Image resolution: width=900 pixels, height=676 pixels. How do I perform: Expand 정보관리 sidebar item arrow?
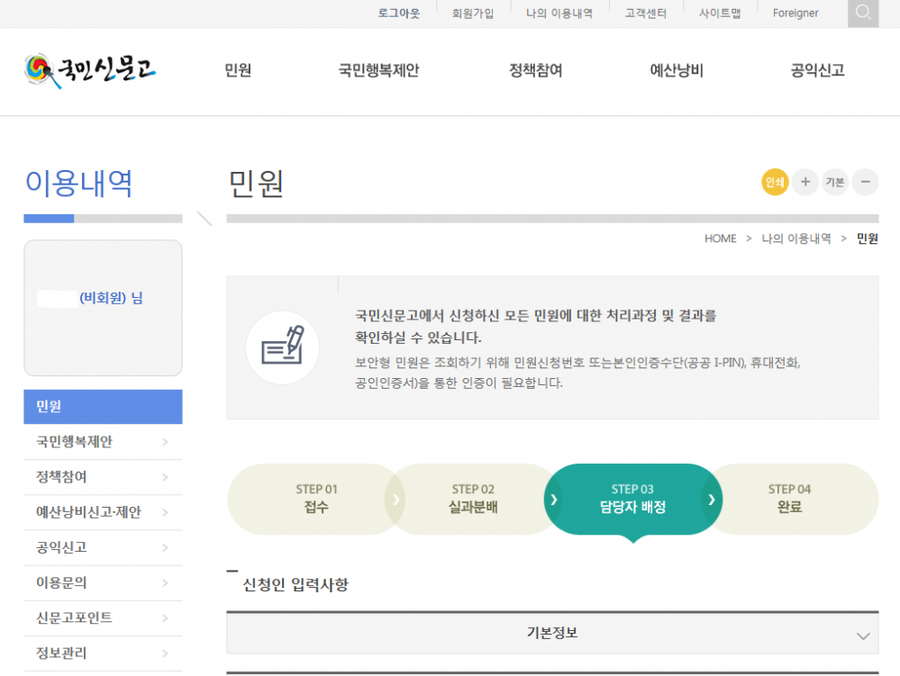(x=165, y=654)
